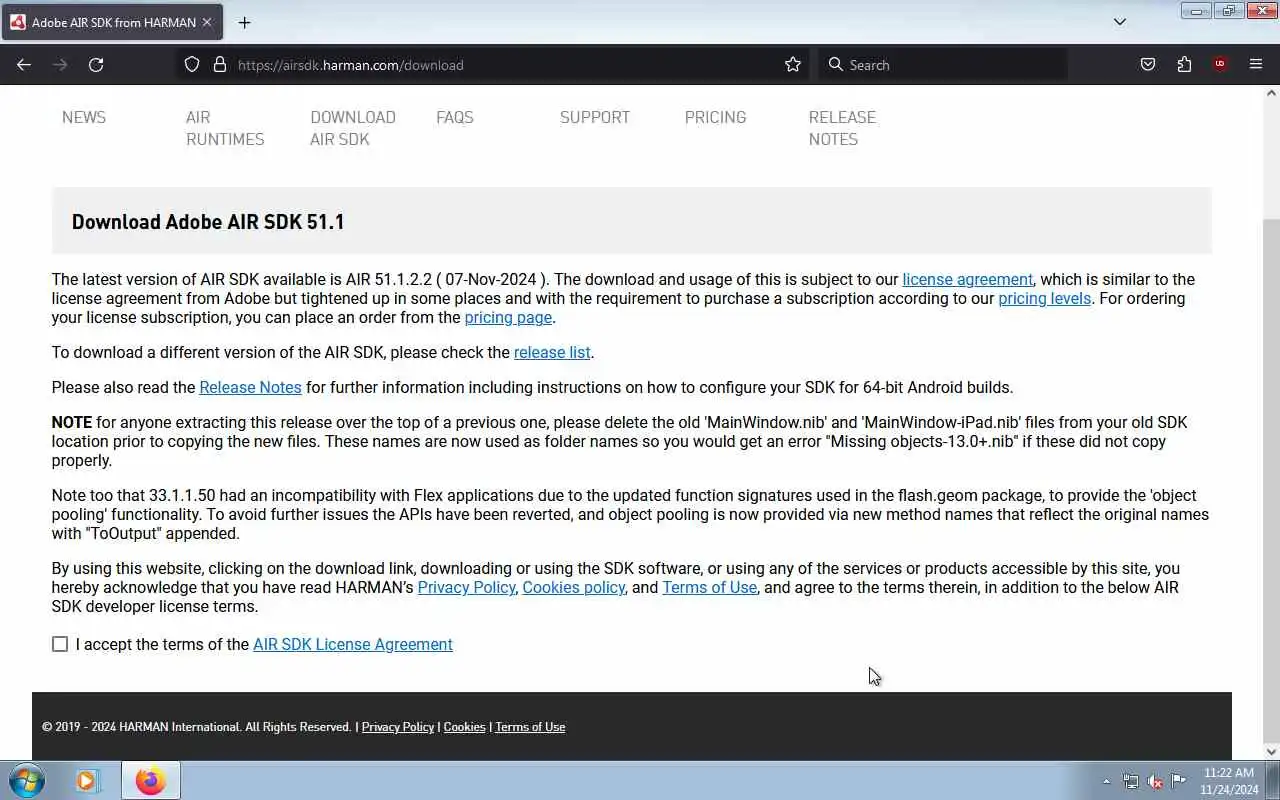Open AIR RUNTIMES navigation item
This screenshot has height=800, width=1280.
pos(225,128)
